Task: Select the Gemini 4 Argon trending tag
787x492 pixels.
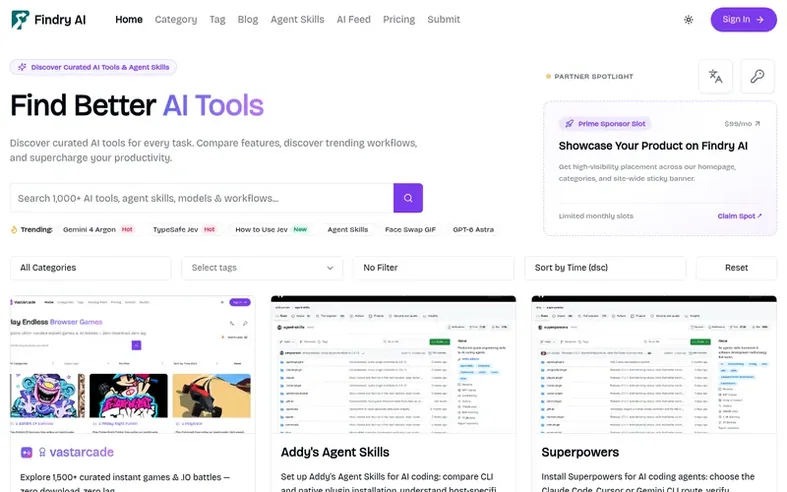Action: 98,229
